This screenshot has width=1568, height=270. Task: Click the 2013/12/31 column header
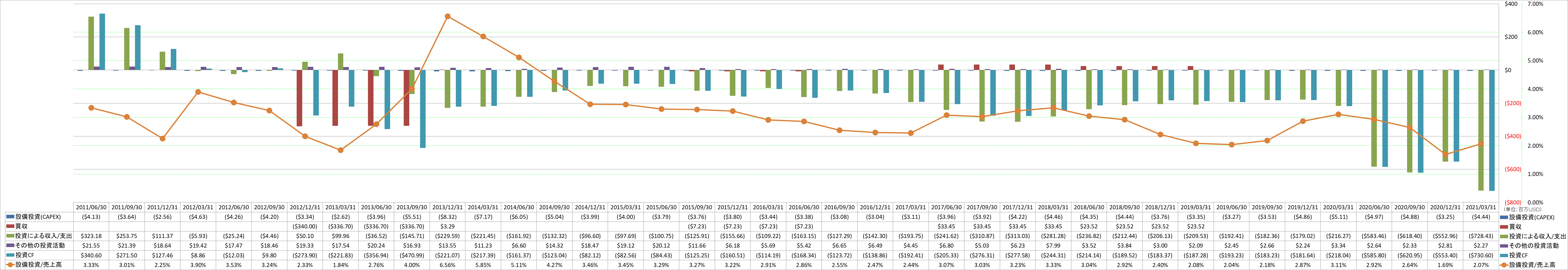(447, 207)
